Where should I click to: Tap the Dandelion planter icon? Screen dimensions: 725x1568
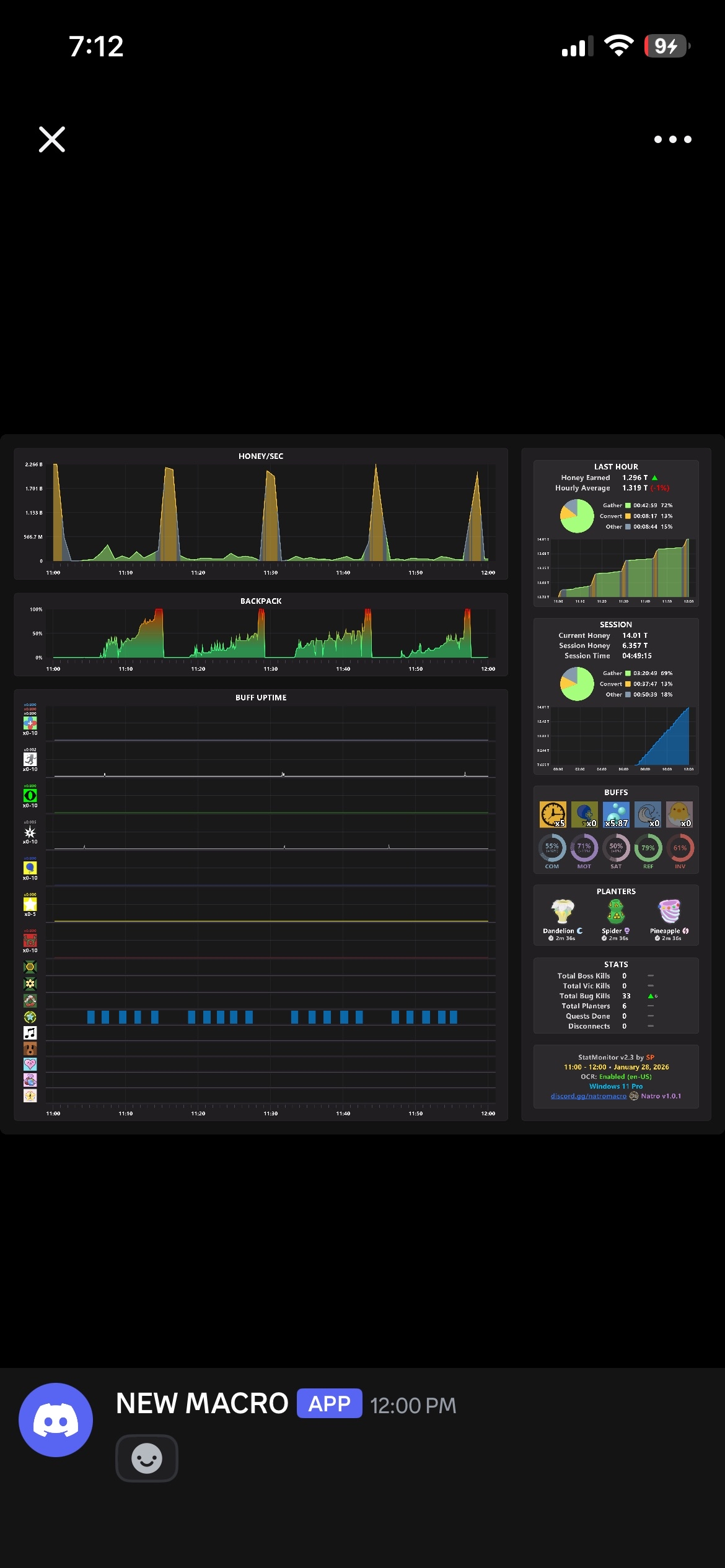pyautogui.click(x=563, y=912)
